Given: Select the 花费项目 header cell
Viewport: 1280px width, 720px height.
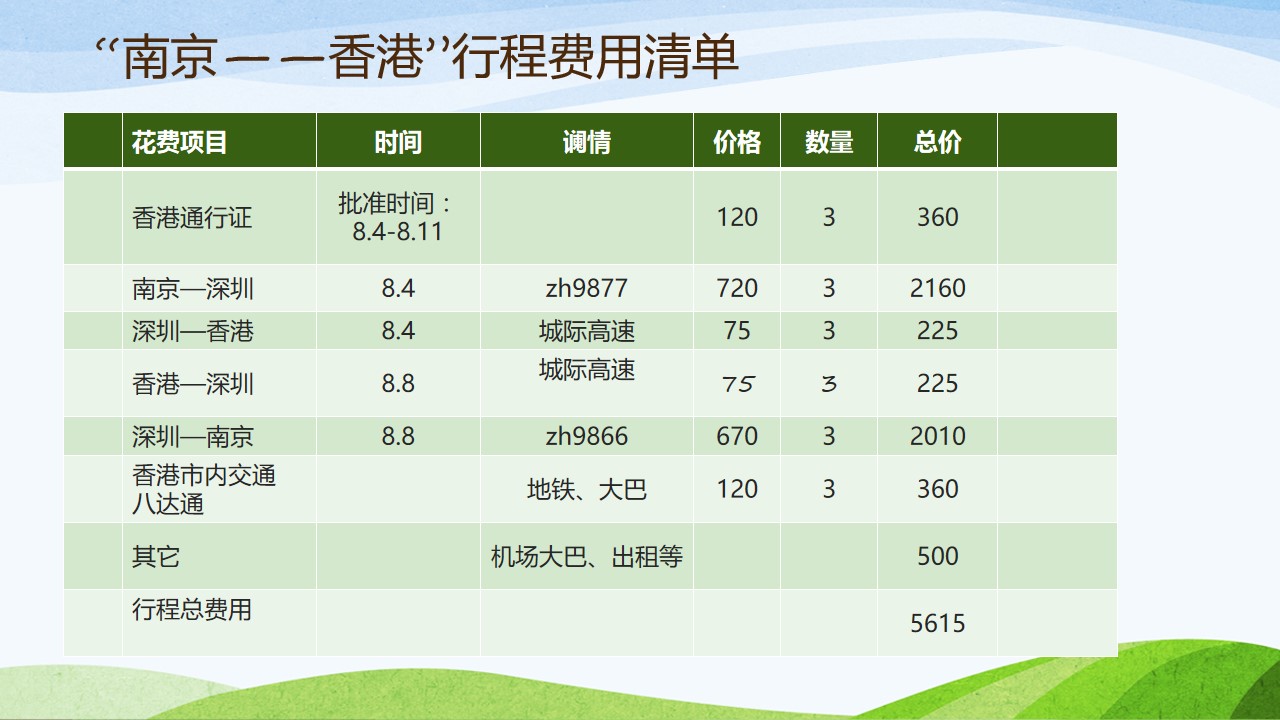Looking at the screenshot, I should pyautogui.click(x=219, y=141).
